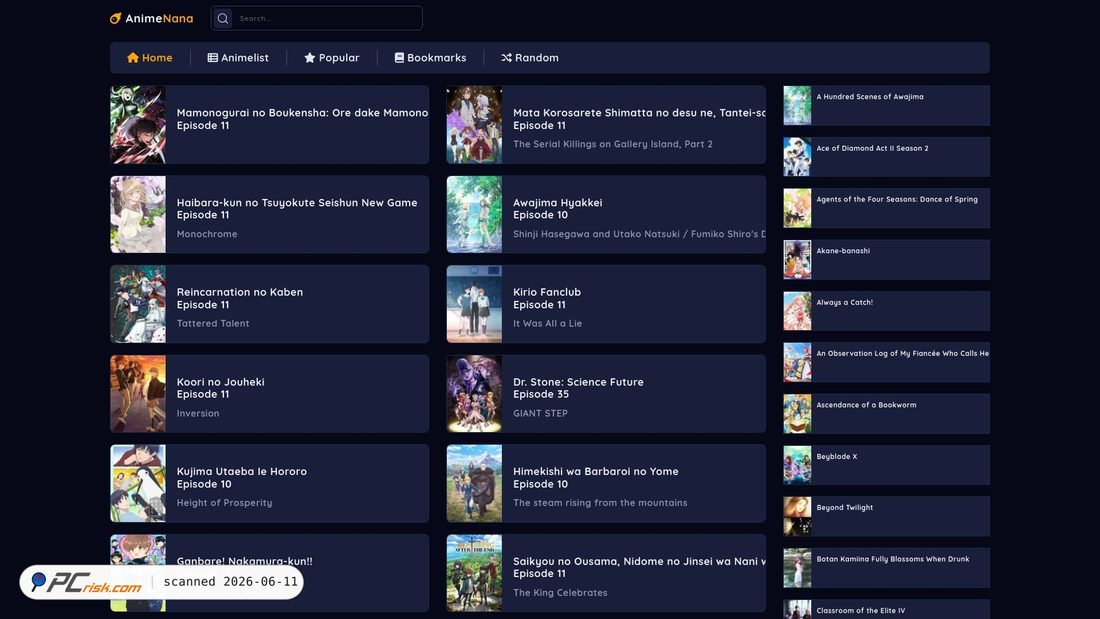Viewport: 1100px width, 619px height.
Task: Open Akane-banashi sidebar entry
Action: tap(887, 260)
